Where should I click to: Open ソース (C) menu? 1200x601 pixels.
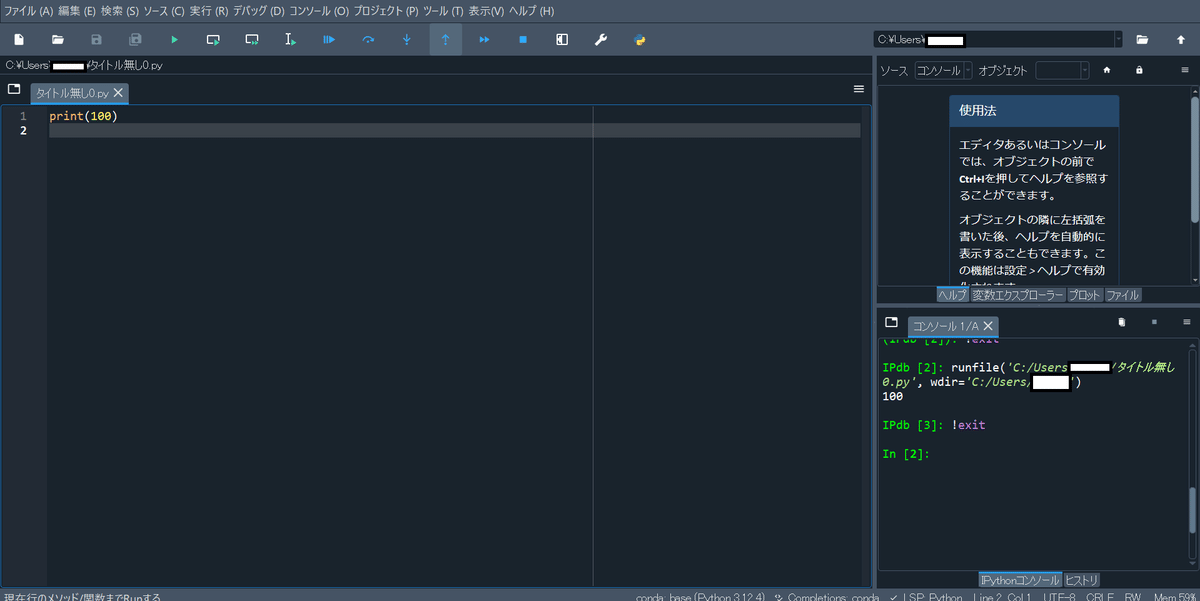pyautogui.click(x=164, y=10)
